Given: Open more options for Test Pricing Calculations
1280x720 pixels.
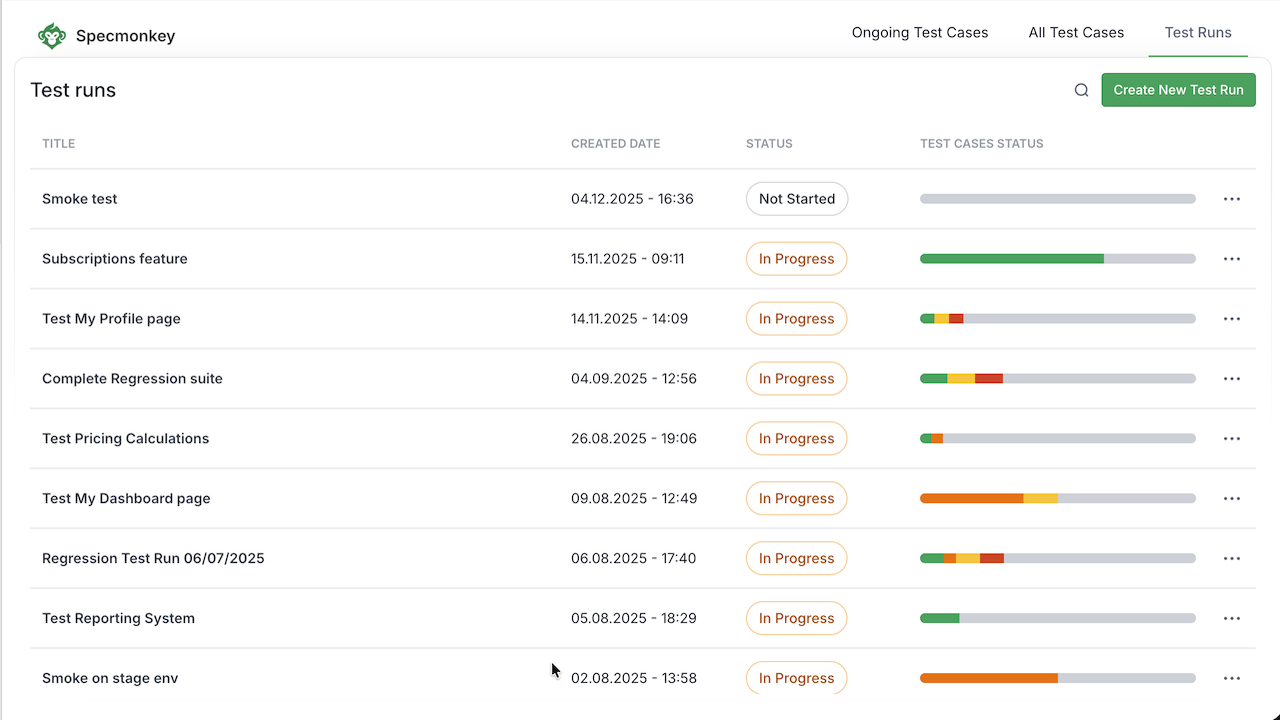Looking at the screenshot, I should pyautogui.click(x=1232, y=439).
